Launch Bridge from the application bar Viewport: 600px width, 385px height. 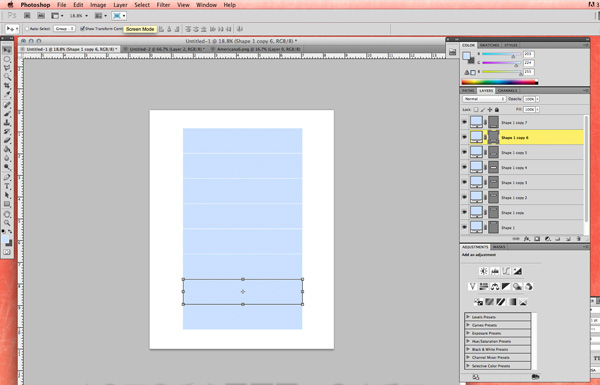[x=27, y=16]
